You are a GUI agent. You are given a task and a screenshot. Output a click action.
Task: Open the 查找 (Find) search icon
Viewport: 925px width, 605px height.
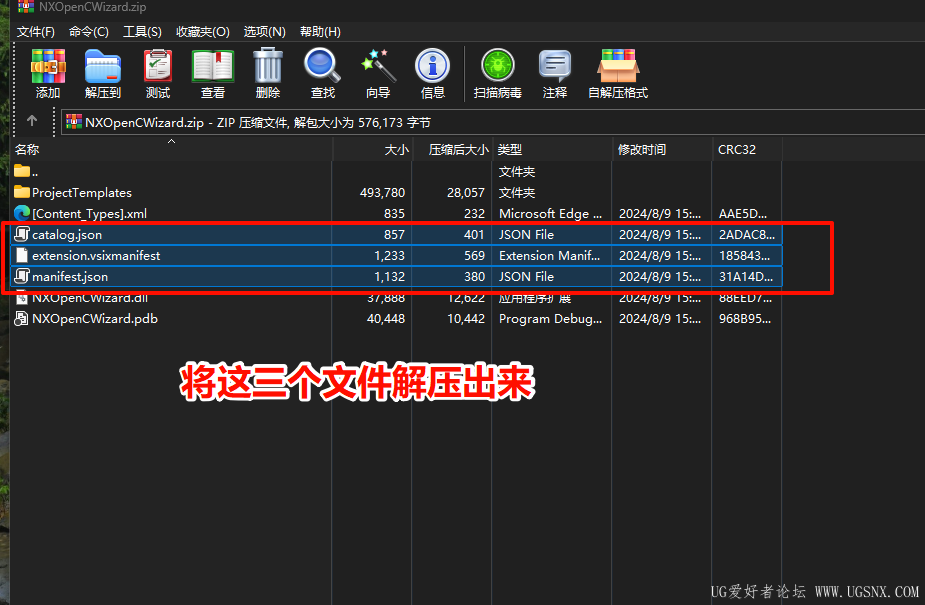(x=322, y=73)
